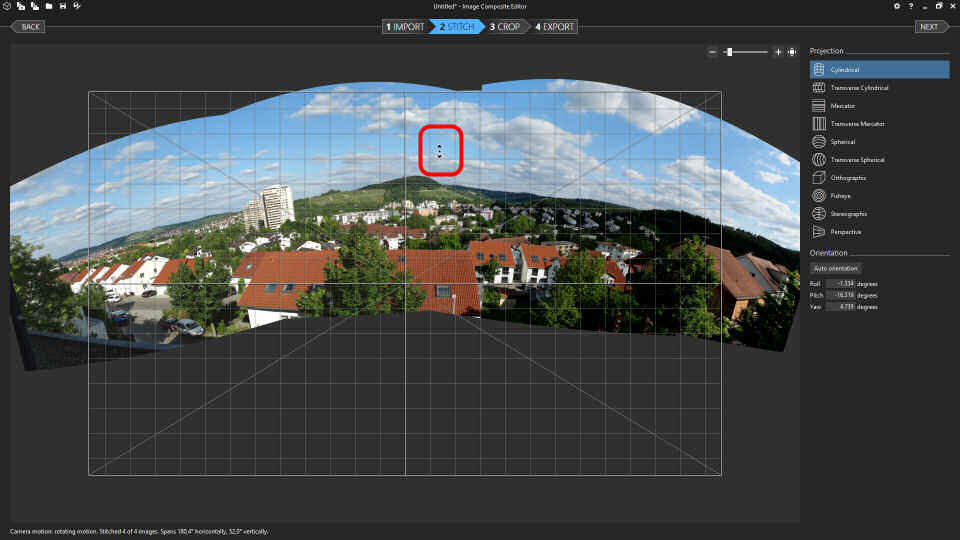Open the settings gear icon
The height and width of the screenshot is (540, 960).
(896, 6)
